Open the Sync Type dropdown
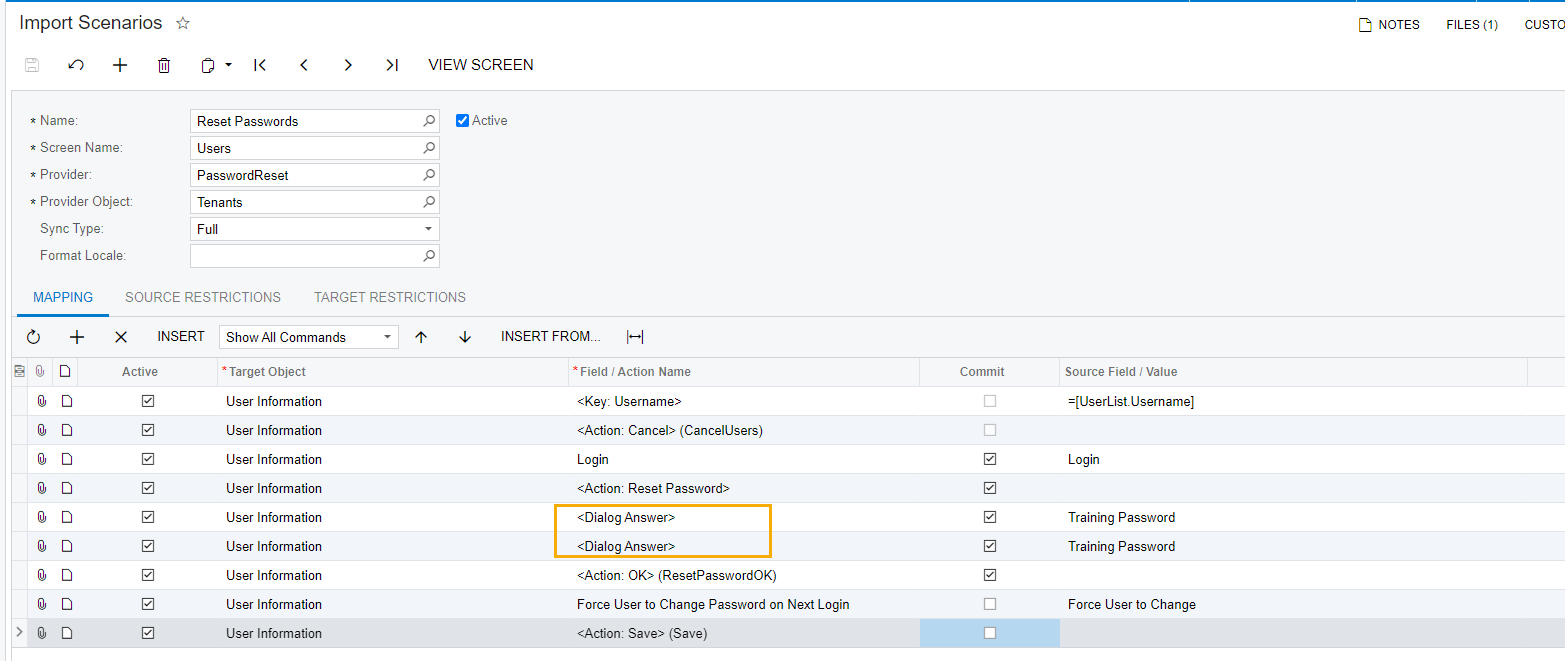This screenshot has height=661, width=1565. pos(428,229)
